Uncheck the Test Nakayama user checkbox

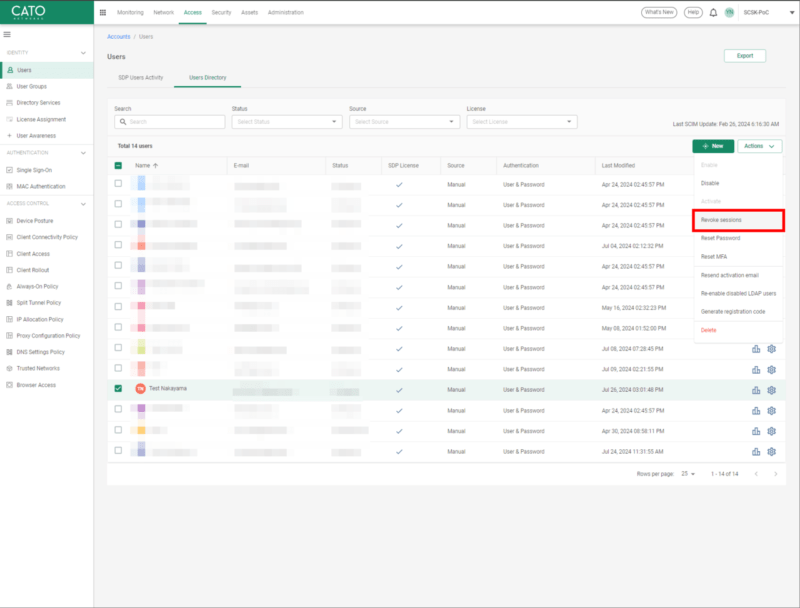[119, 389]
